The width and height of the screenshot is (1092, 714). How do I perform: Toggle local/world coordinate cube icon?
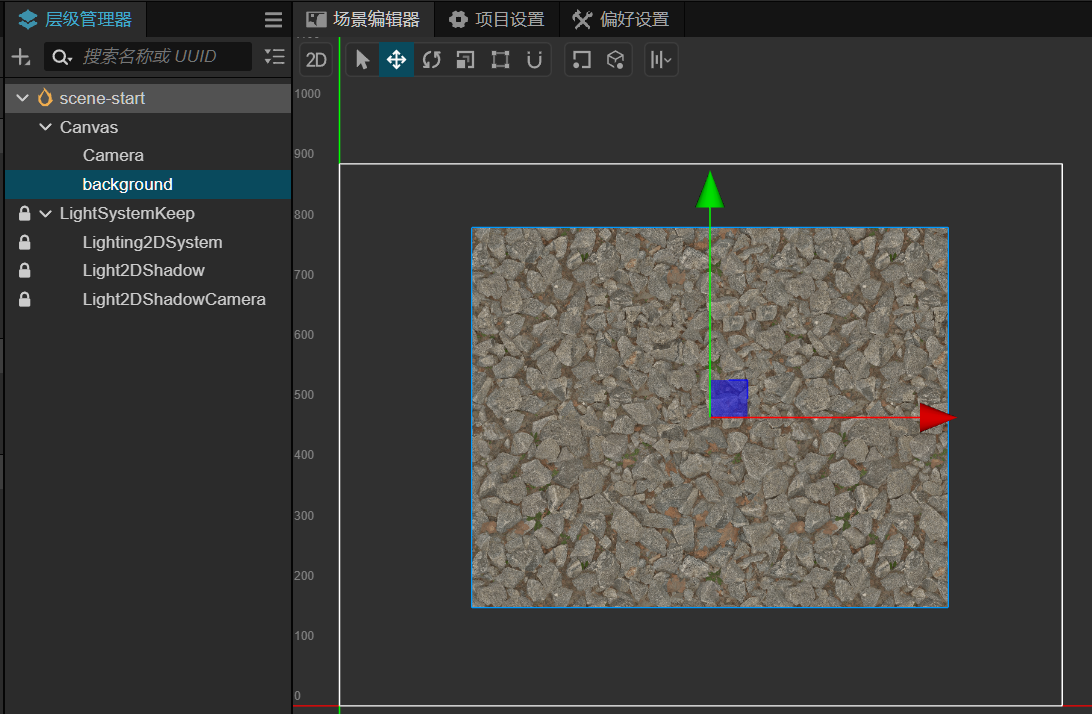click(x=615, y=60)
